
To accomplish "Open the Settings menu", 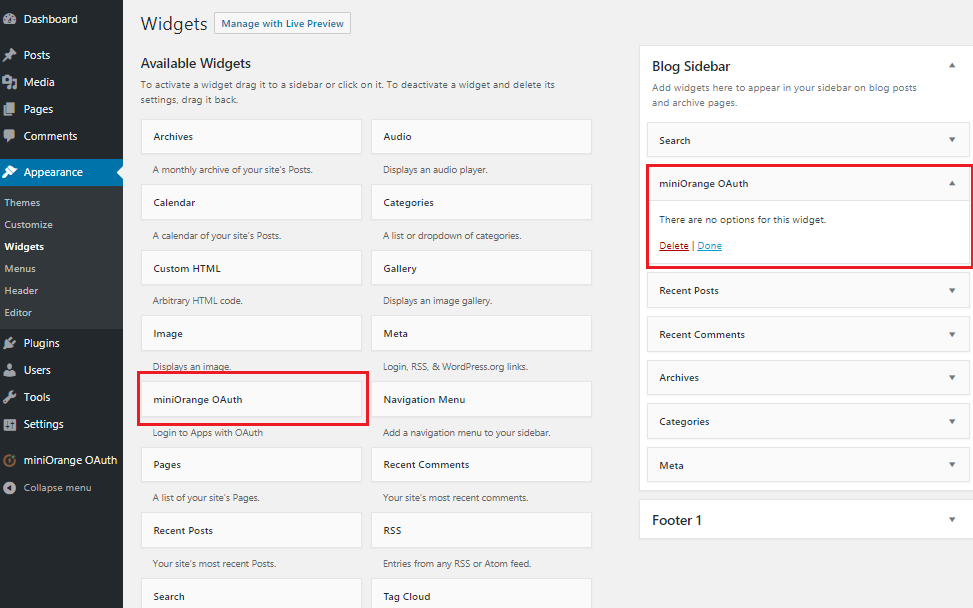I will click(43, 424).
